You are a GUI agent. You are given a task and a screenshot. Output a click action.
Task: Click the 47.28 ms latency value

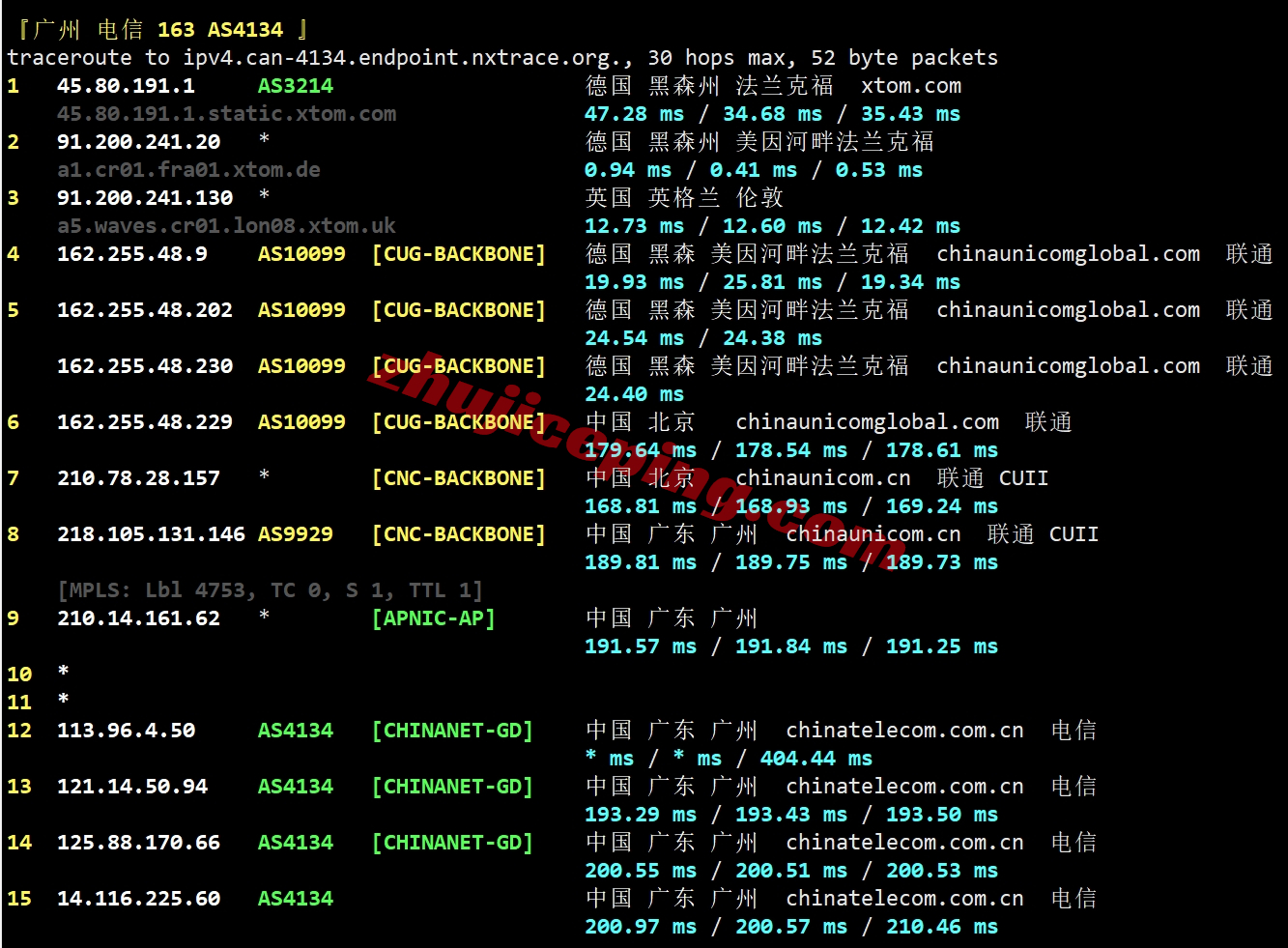point(634,114)
